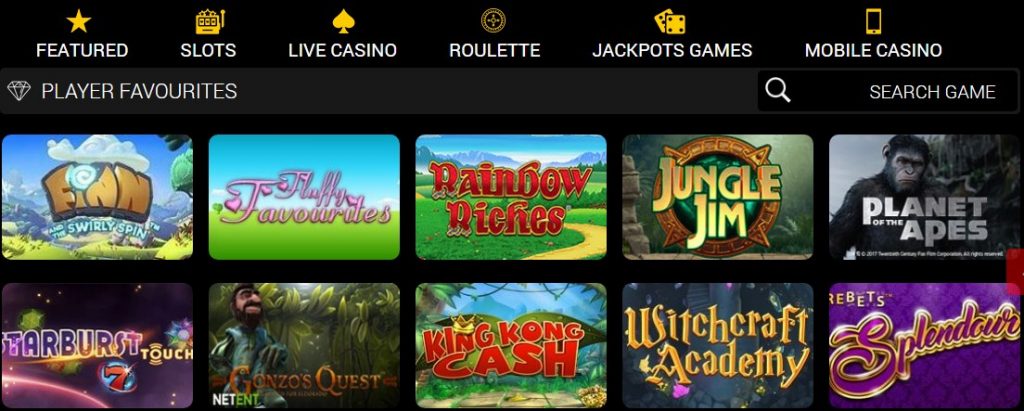Image resolution: width=1024 pixels, height=411 pixels.
Task: Click the diamond icon beside Player Favourites
Action: [19, 91]
